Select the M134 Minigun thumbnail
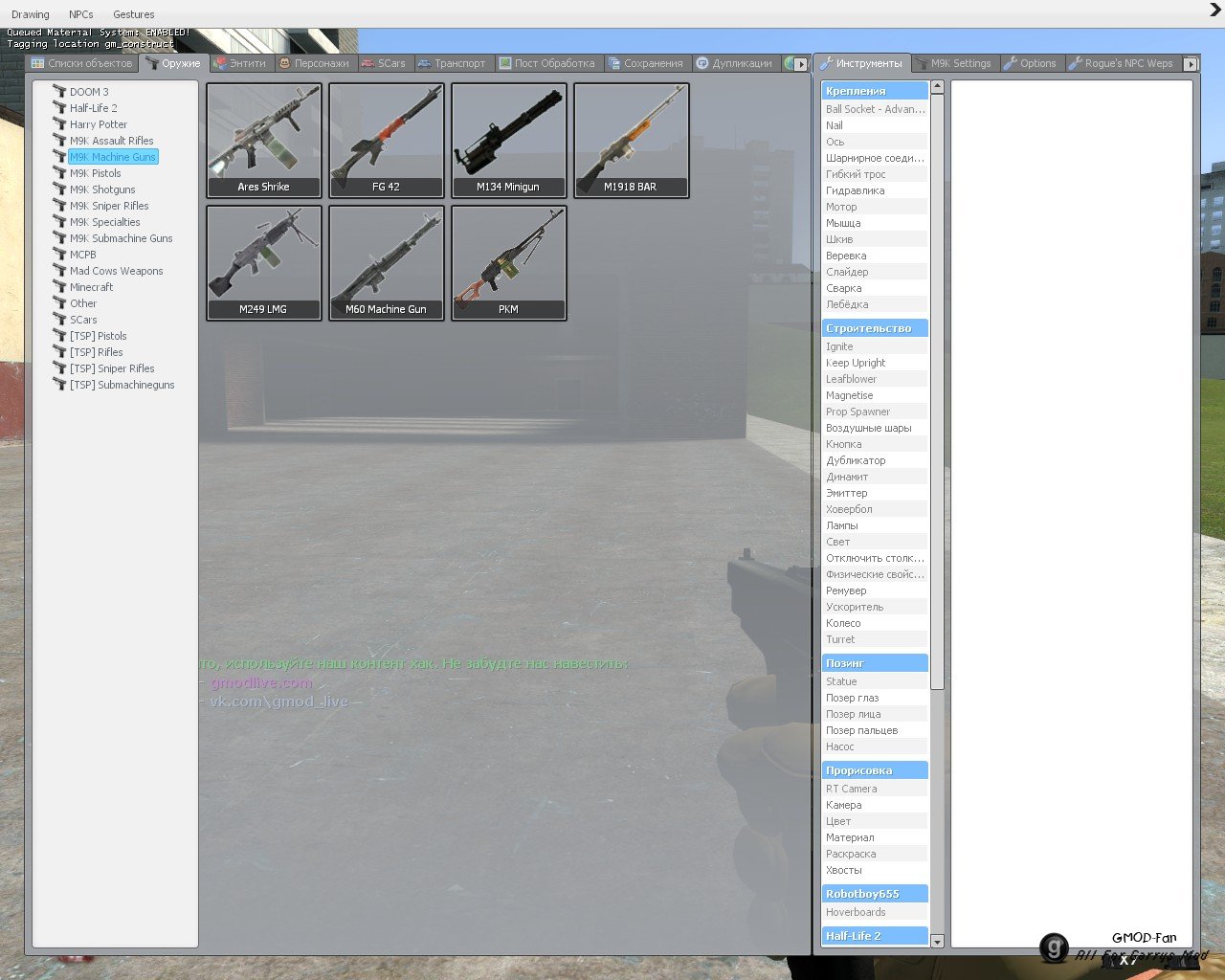1225x980 pixels. pos(509,141)
